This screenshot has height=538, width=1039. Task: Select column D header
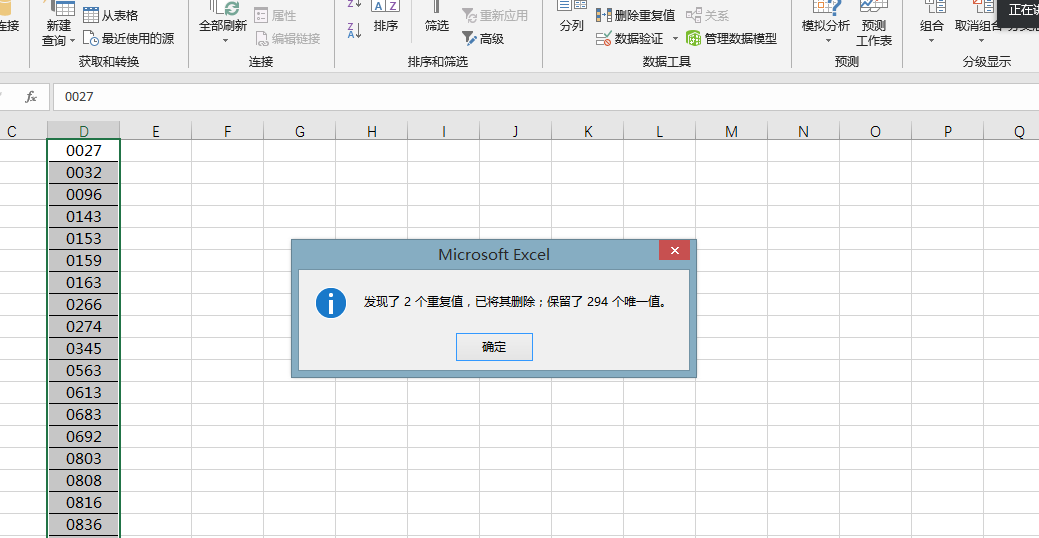(x=83, y=131)
